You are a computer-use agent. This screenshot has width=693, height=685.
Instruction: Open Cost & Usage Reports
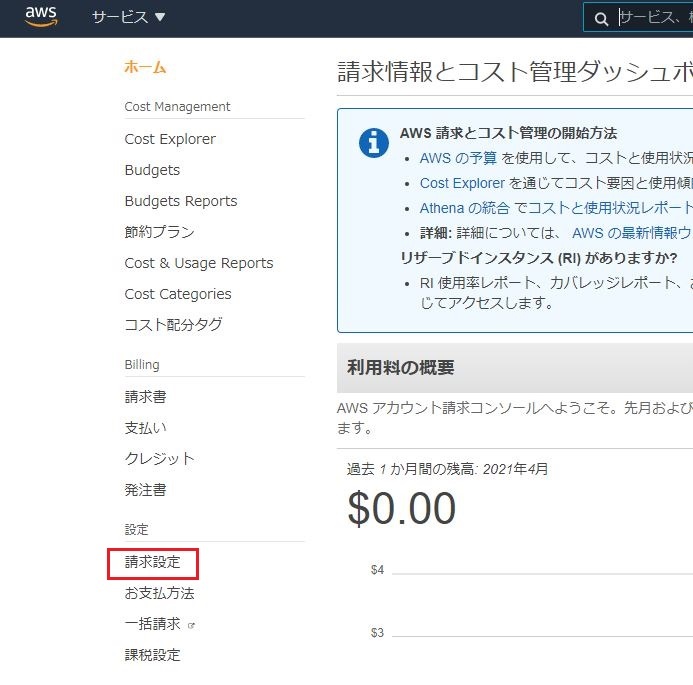pyautogui.click(x=199, y=263)
